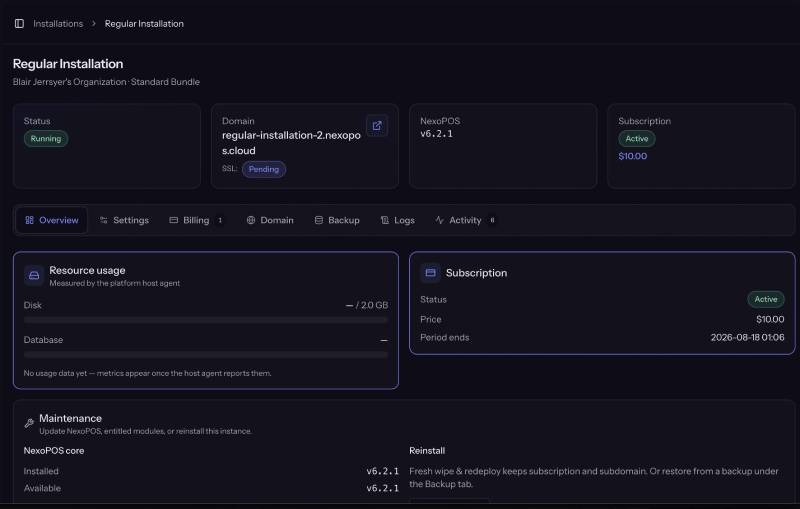Click the Active badge beside Status row
The height and width of the screenshot is (509, 800).
click(766, 299)
